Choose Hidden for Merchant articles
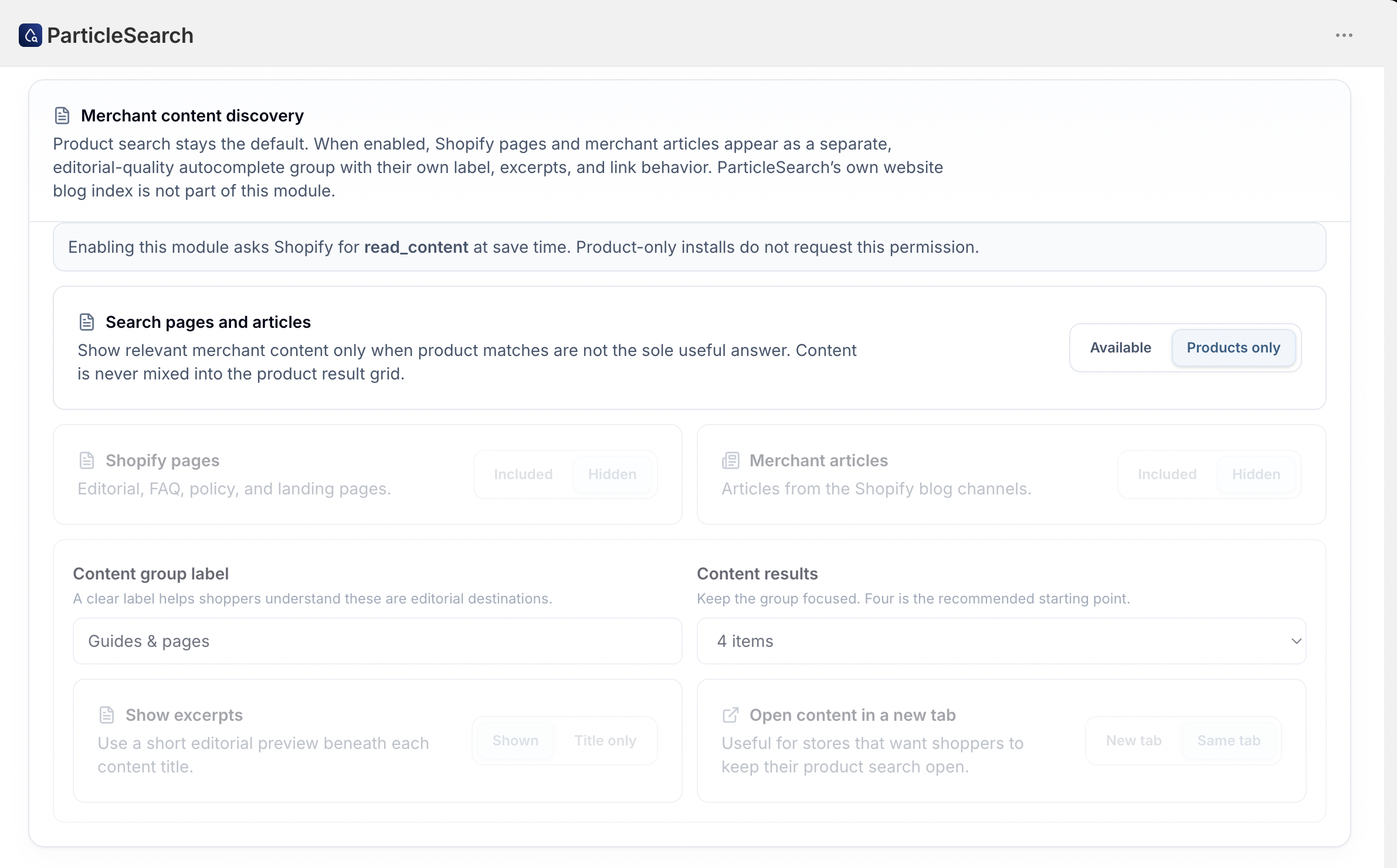The width and height of the screenshot is (1397, 868). (x=1256, y=474)
